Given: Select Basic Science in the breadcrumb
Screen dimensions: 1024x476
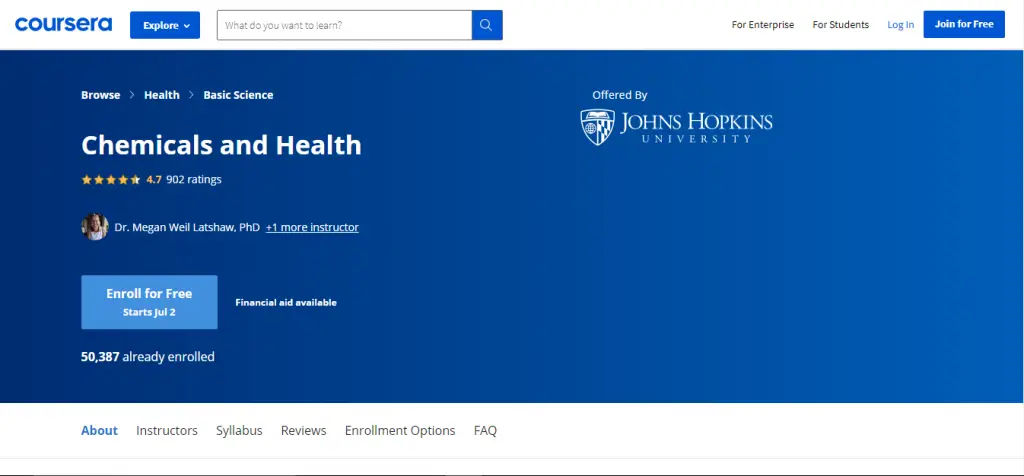Looking at the screenshot, I should point(238,95).
